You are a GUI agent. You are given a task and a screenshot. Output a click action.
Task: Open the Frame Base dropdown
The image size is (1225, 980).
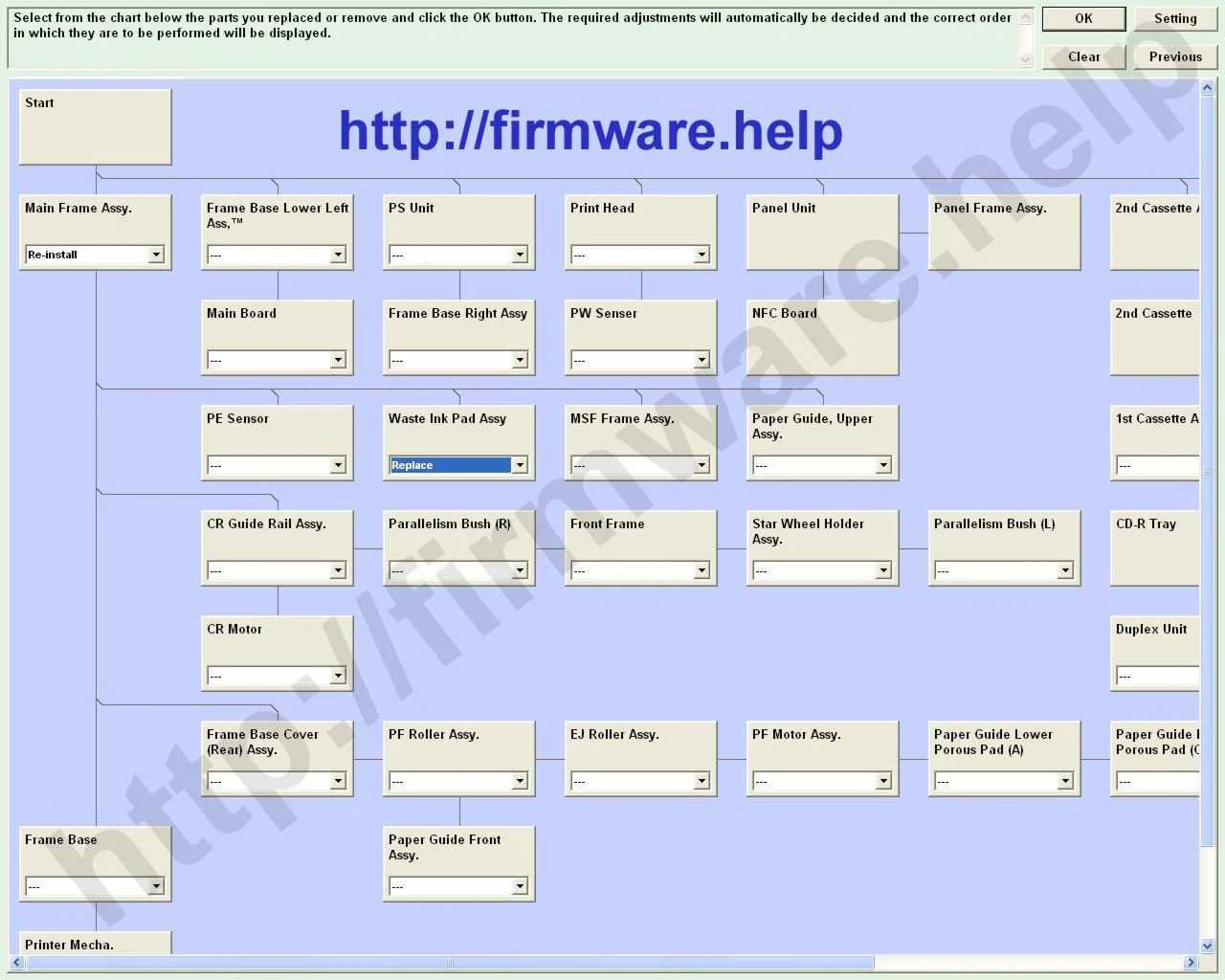[x=95, y=886]
